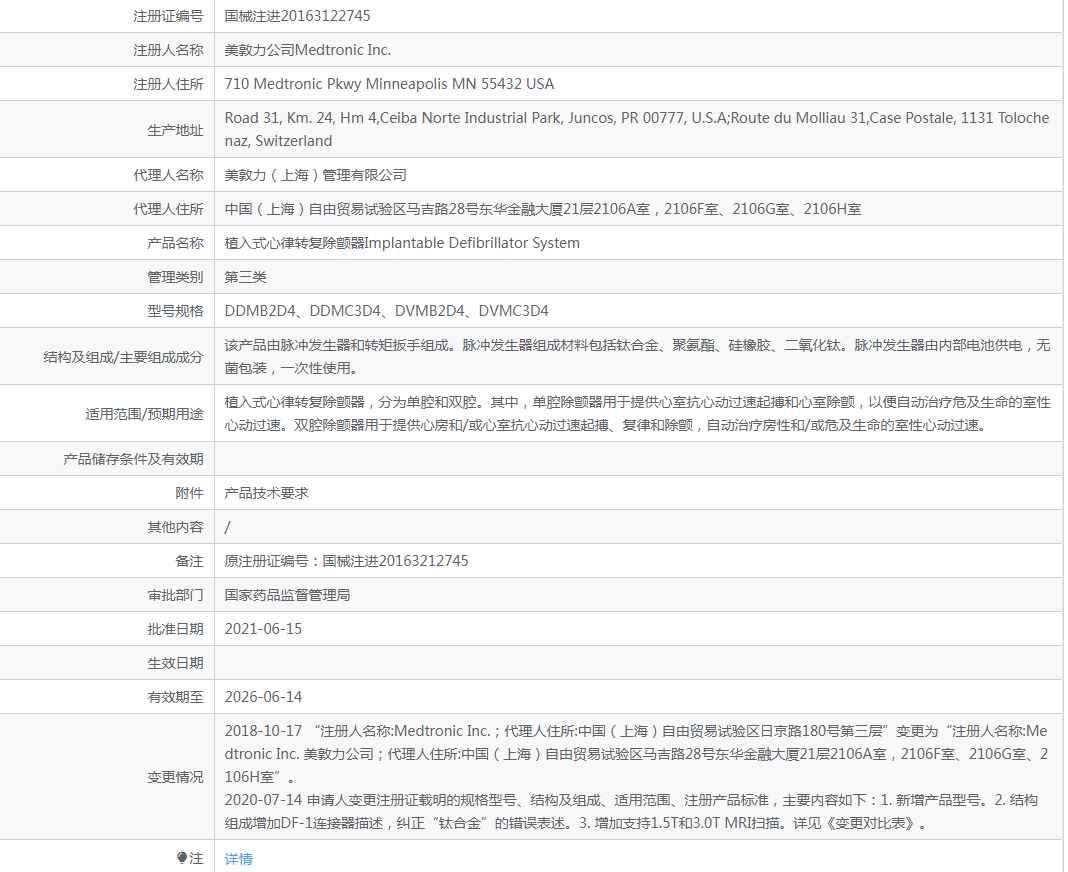The image size is (1068, 872).
Task: Click the text 美敦力（上海）管理有限公司
Action: pos(315,175)
